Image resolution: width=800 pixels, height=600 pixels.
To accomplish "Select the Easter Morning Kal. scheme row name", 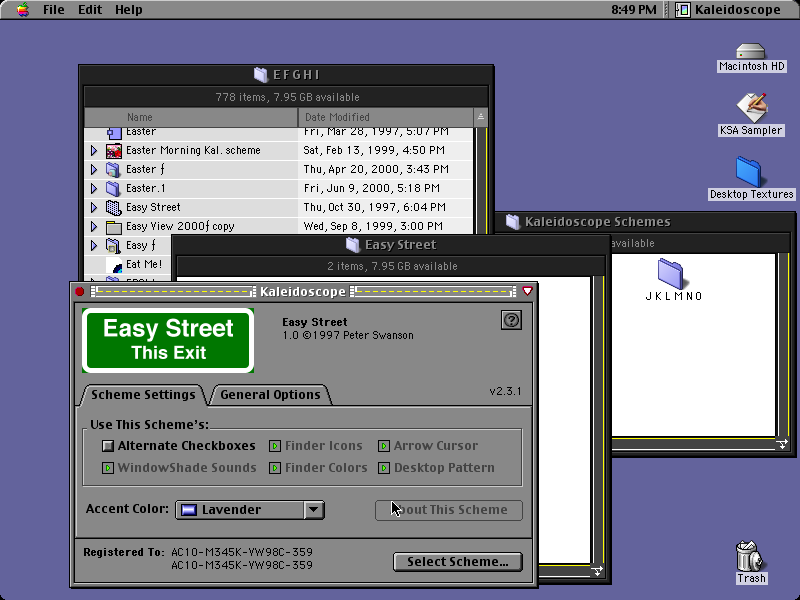I will tap(193, 151).
